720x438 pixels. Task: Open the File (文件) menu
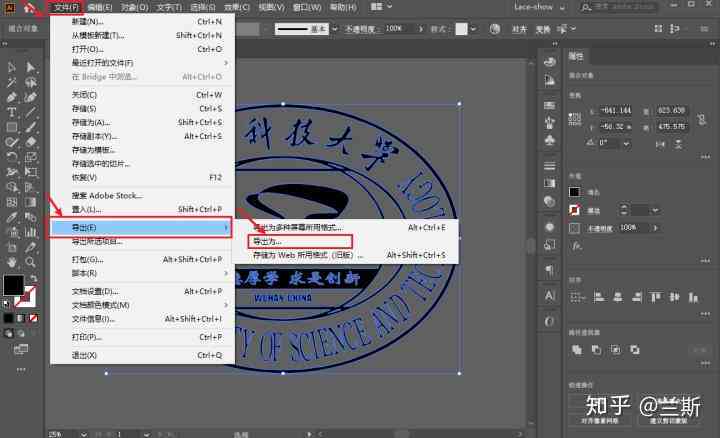tap(66, 7)
